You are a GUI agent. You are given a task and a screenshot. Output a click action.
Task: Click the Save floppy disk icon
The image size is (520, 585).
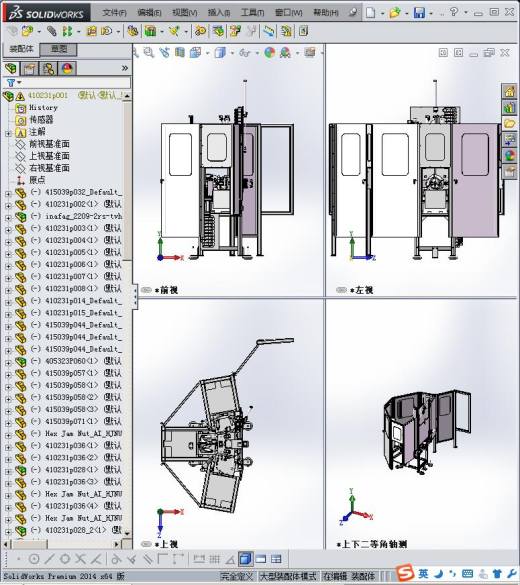(x=419, y=13)
